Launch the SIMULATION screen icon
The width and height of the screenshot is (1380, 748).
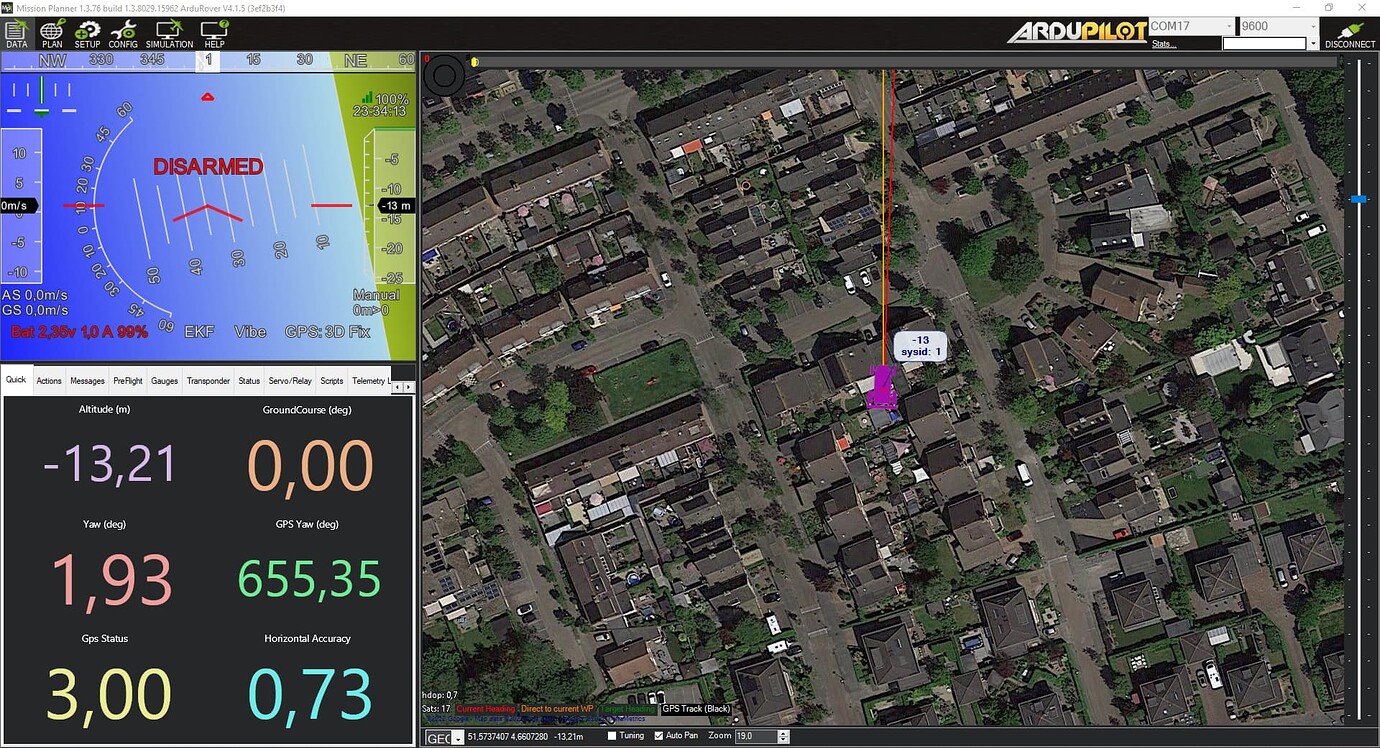tap(168, 33)
